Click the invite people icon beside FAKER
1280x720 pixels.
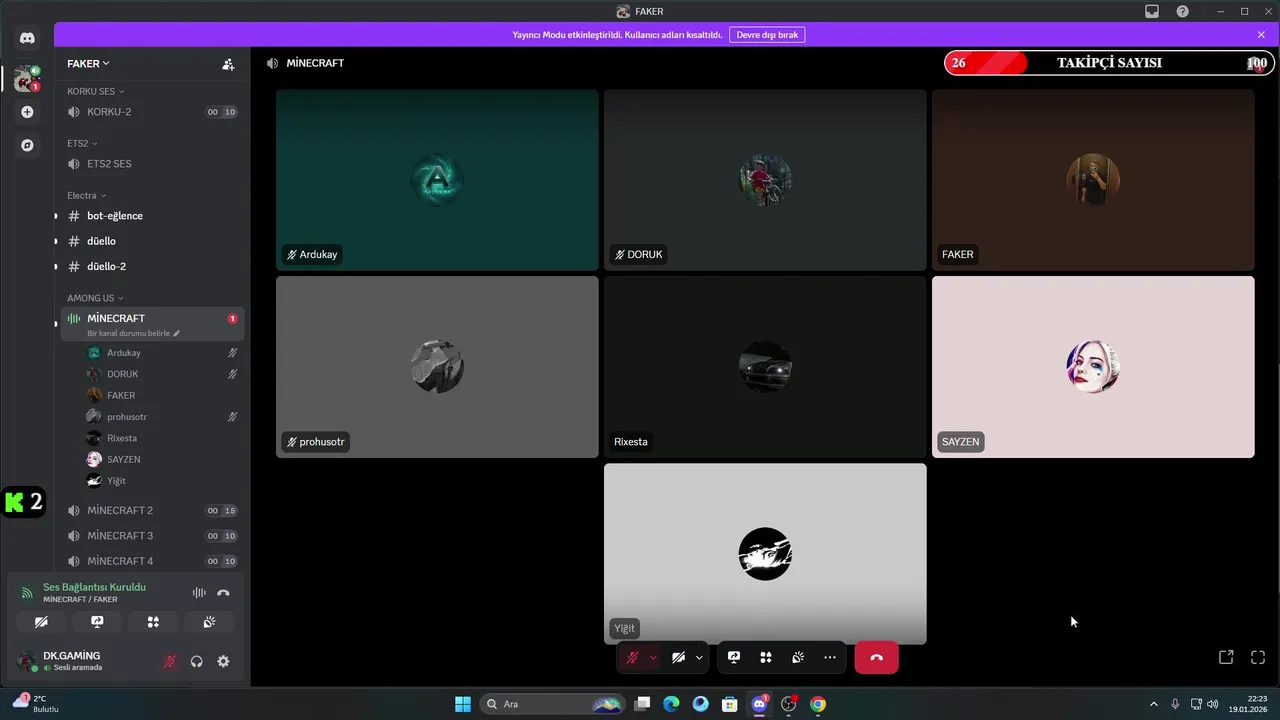pos(228,64)
